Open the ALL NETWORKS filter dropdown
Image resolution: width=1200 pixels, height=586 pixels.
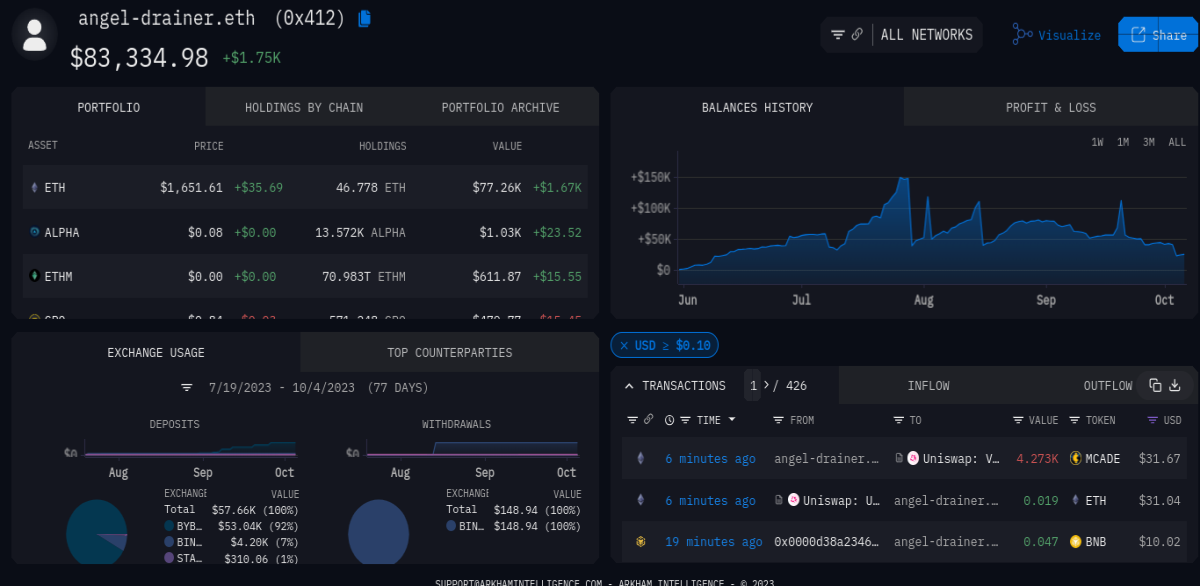coord(901,35)
